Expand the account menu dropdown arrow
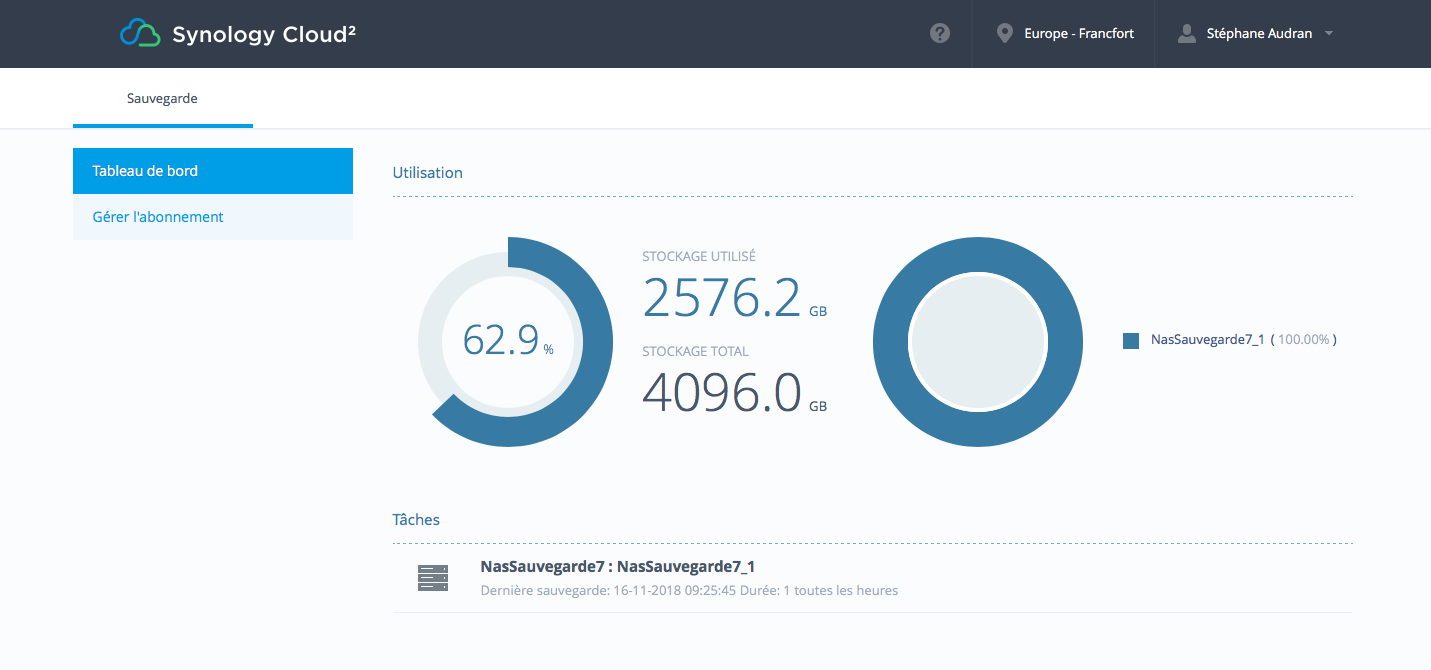This screenshot has width=1431, height=670. click(1329, 34)
